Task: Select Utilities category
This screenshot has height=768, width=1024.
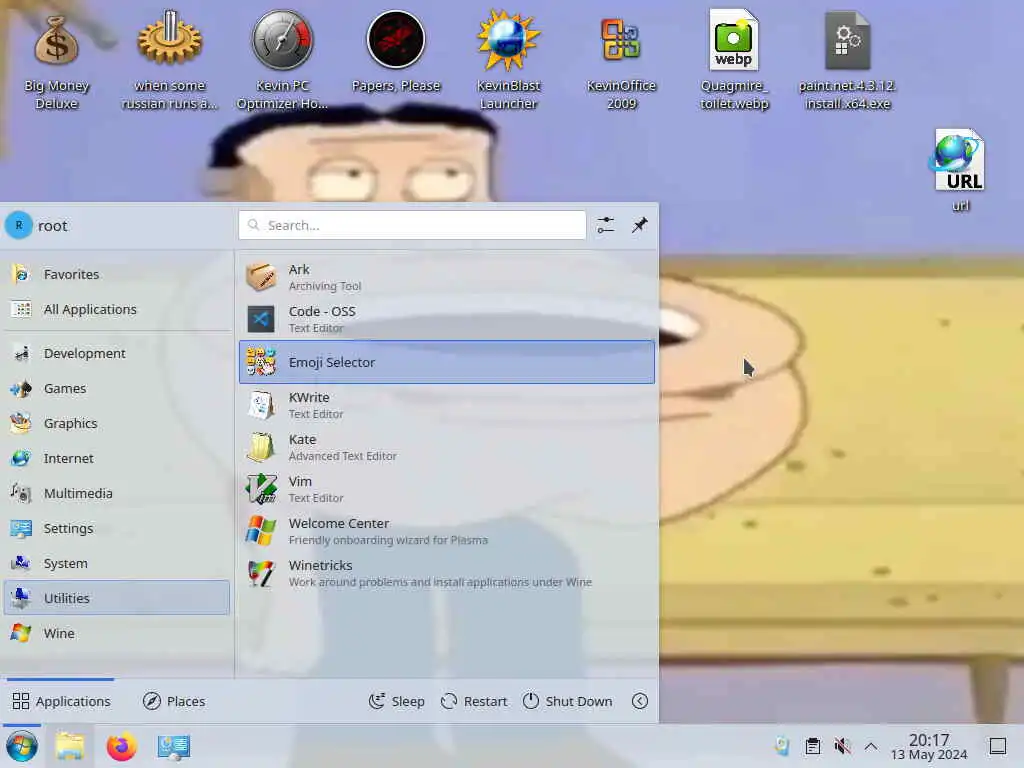Action: pyautogui.click(x=117, y=598)
